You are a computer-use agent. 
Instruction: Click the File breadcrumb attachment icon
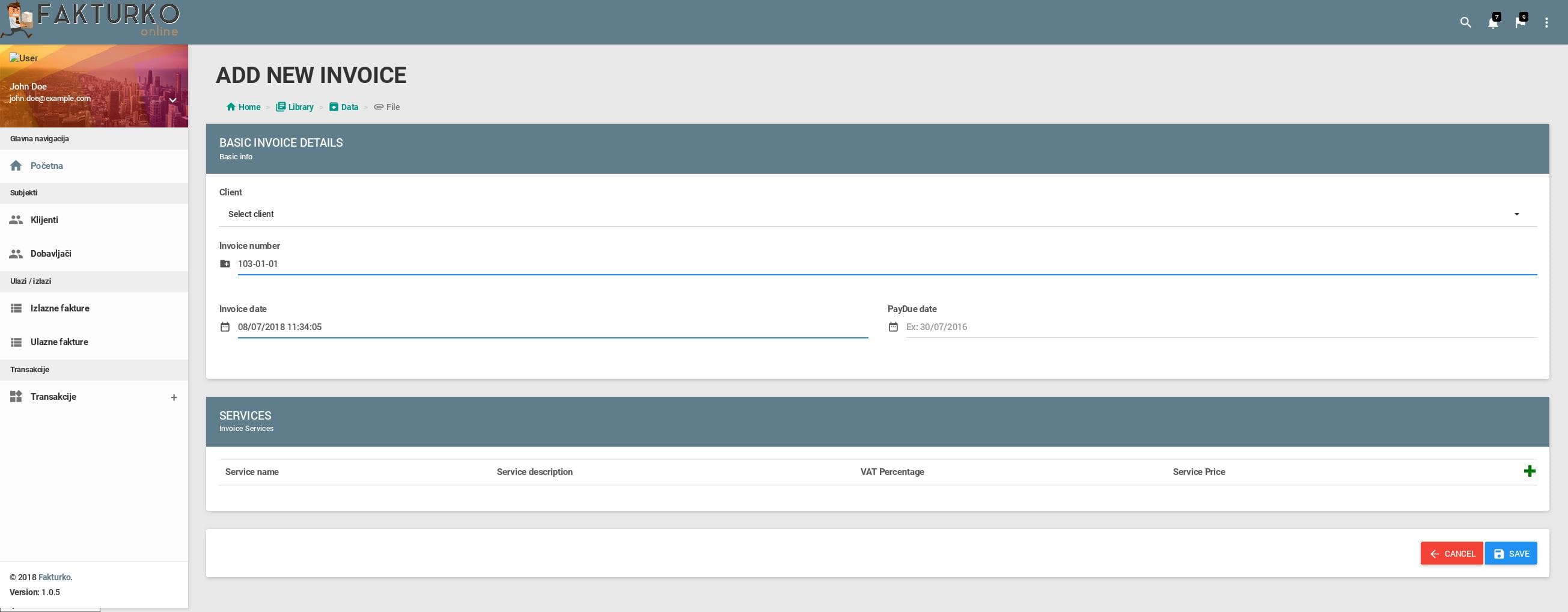coord(379,107)
